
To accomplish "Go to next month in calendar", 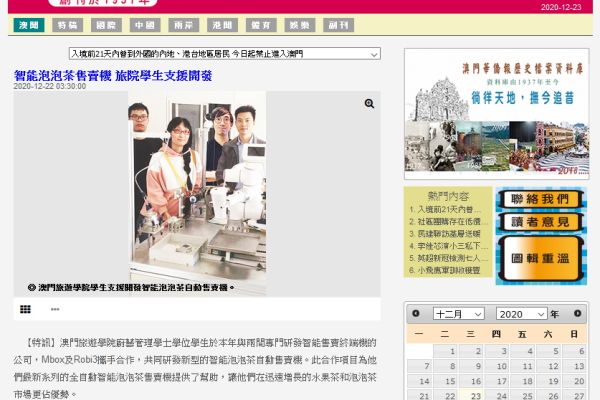I will point(576,314).
